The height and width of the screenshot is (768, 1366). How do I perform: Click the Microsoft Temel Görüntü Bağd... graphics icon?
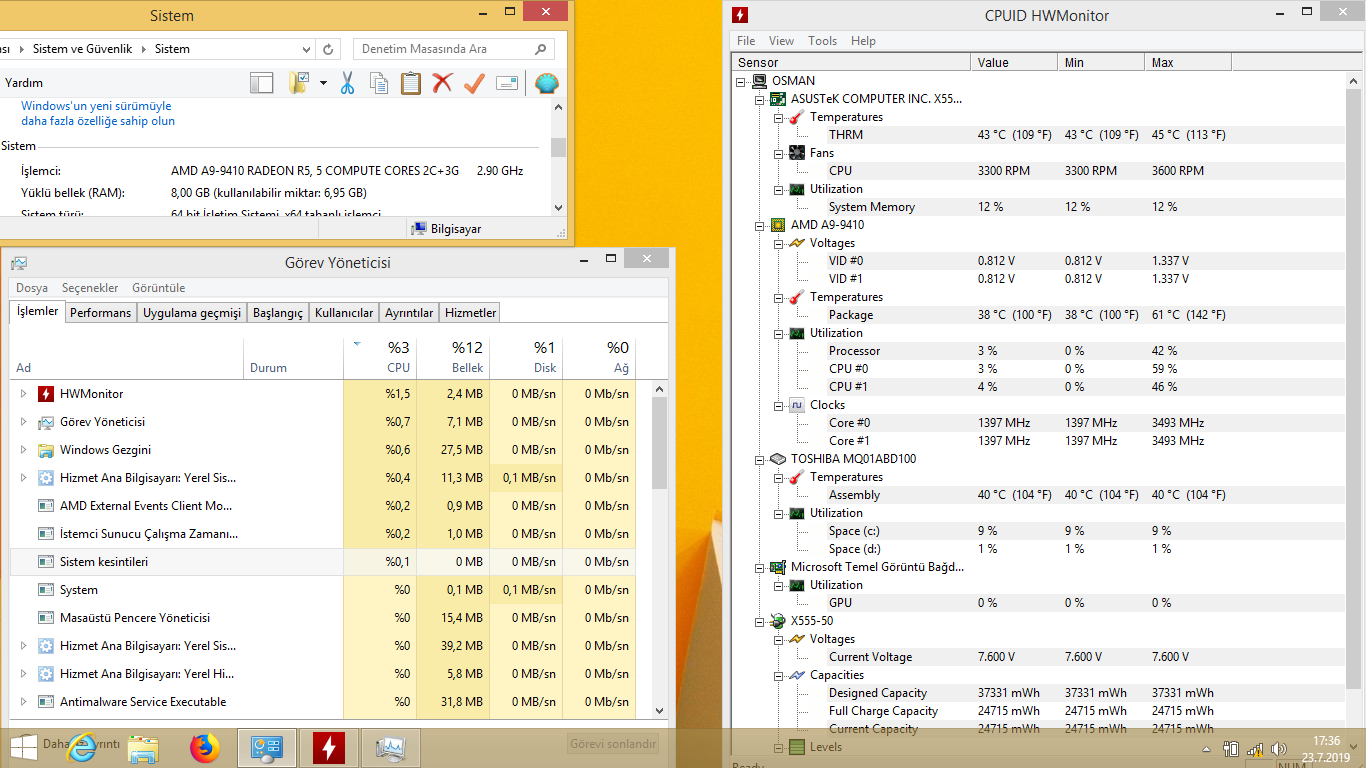tap(778, 567)
